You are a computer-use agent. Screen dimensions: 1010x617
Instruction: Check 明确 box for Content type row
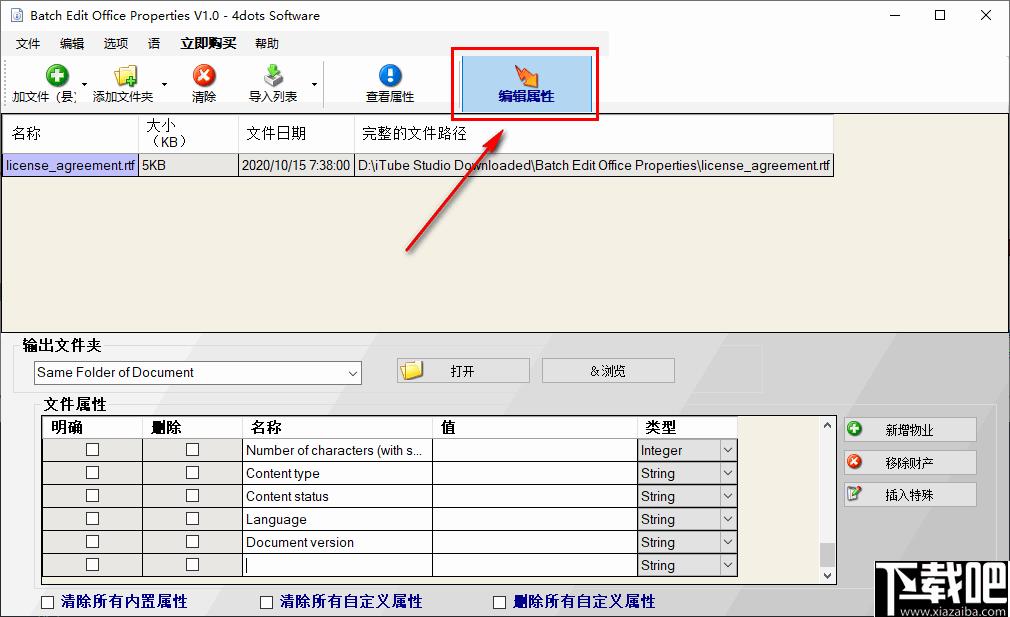92,473
